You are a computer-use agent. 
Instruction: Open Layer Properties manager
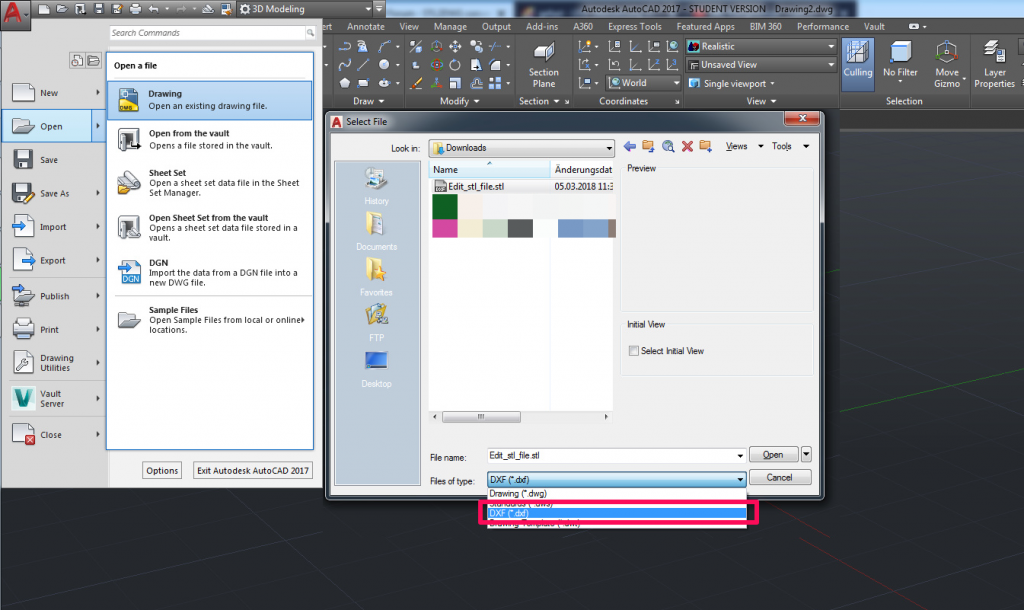click(x=994, y=64)
